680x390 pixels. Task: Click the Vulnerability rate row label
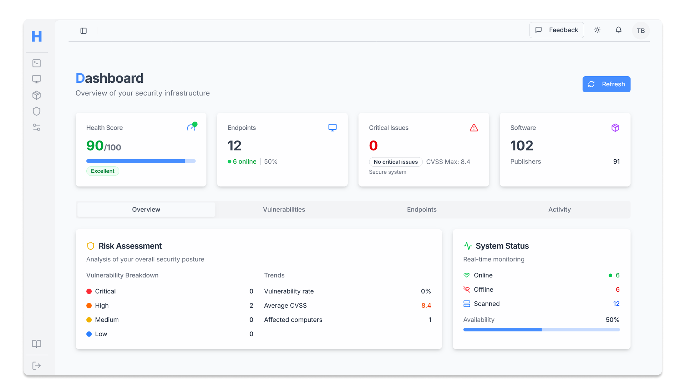[289, 292]
